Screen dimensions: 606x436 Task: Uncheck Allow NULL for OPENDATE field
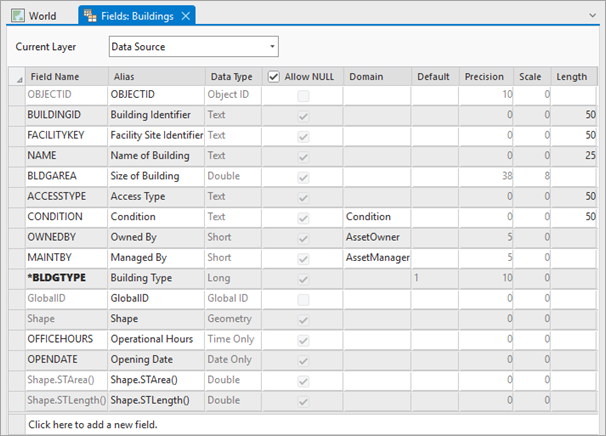click(303, 359)
